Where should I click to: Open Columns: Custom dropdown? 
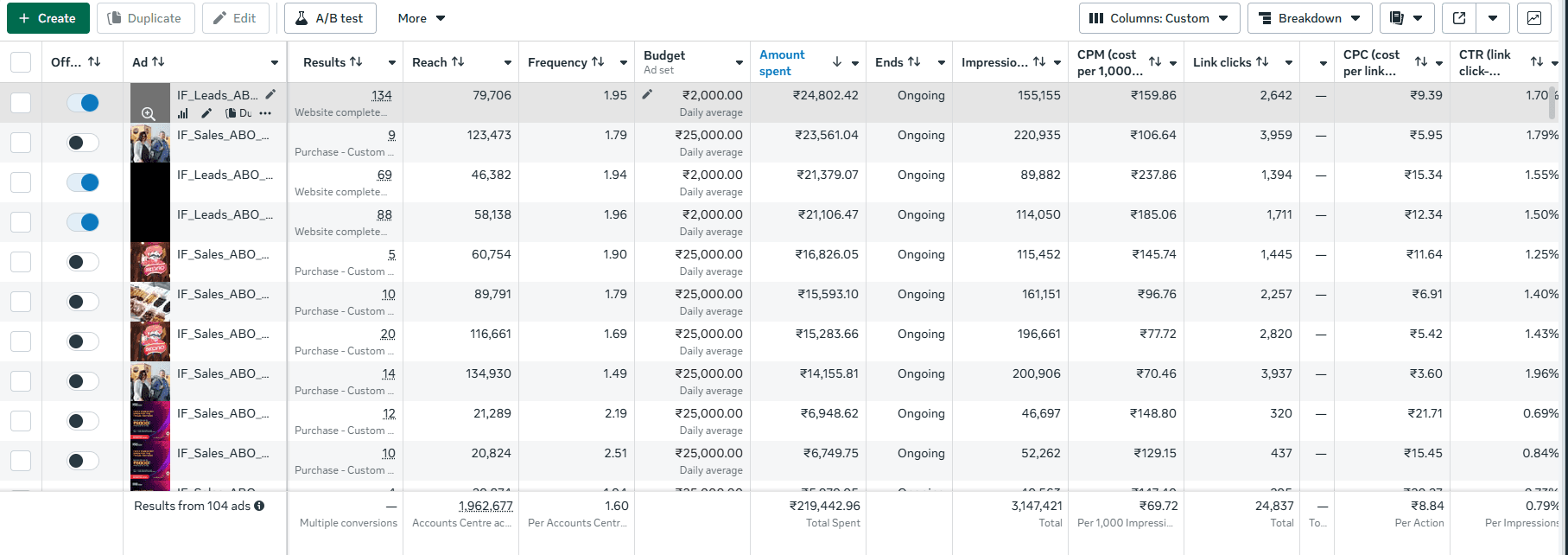pos(1159,18)
